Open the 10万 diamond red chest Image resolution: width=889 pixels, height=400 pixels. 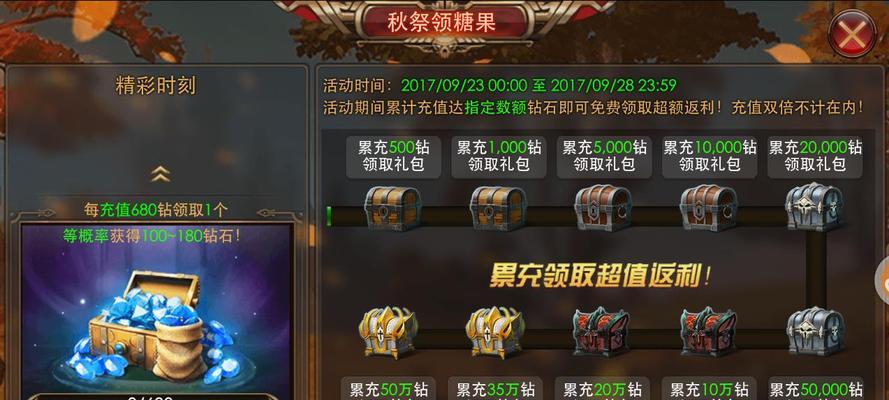[709, 332]
